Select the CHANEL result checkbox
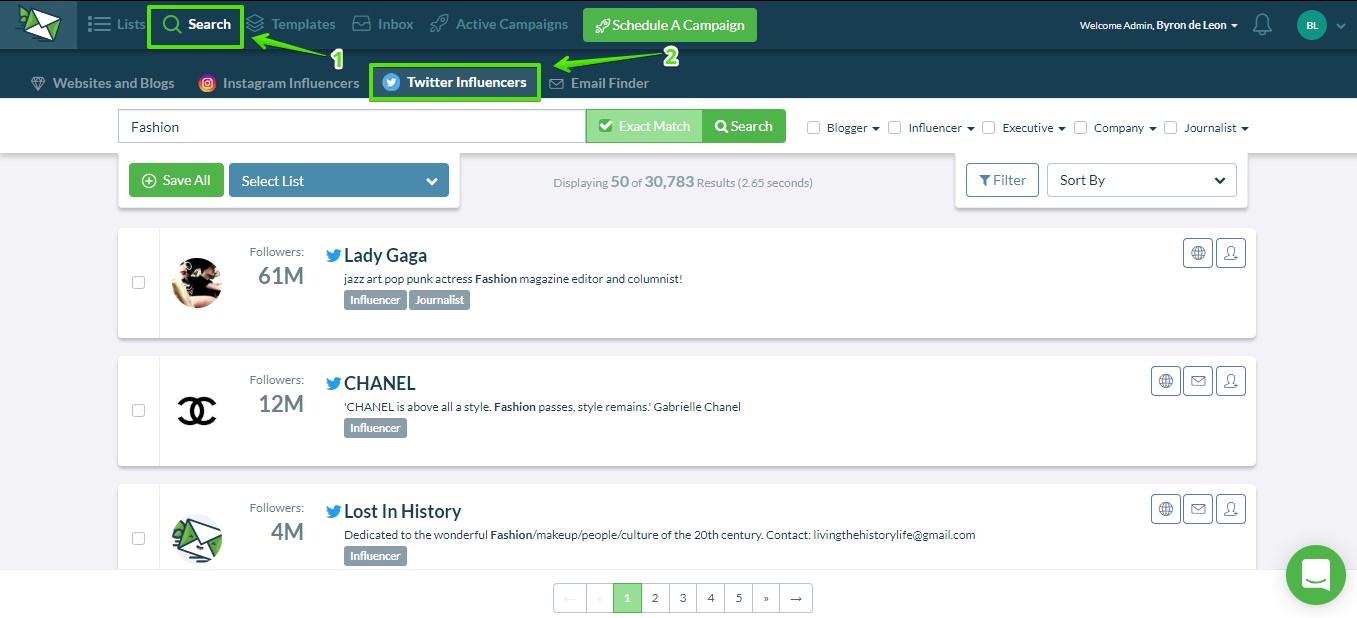 pos(139,411)
